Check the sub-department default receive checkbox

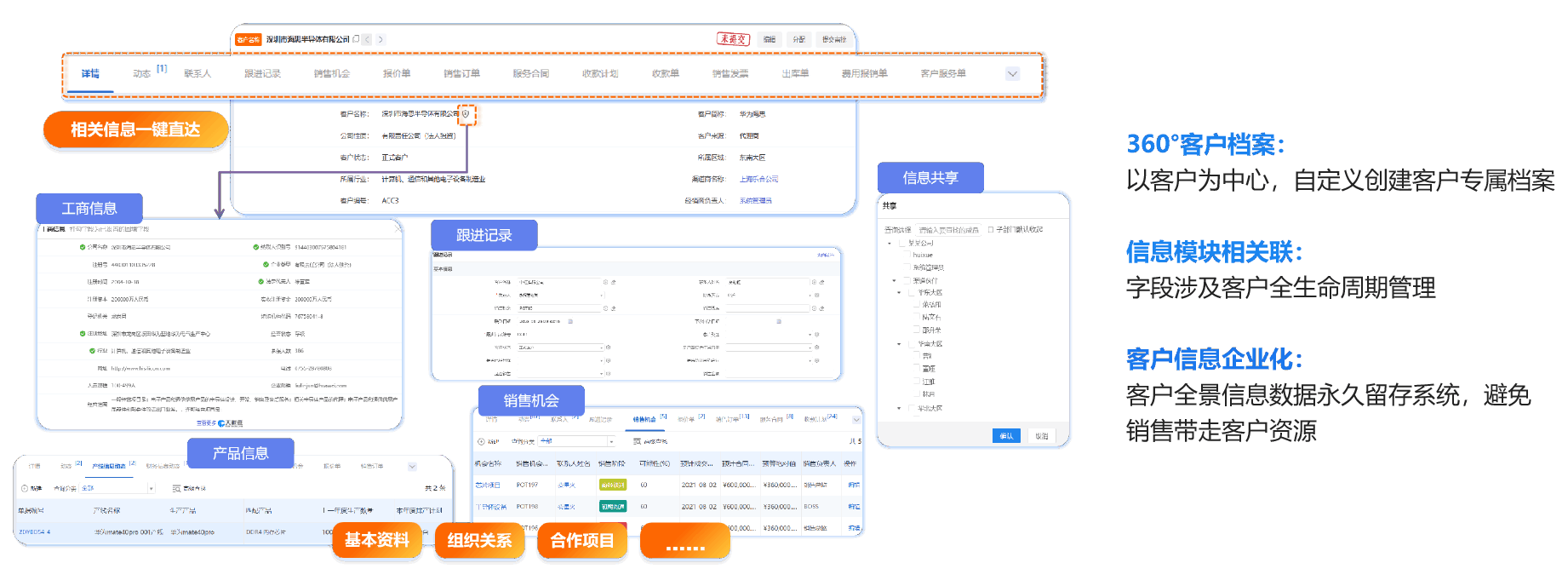pyautogui.click(x=991, y=229)
